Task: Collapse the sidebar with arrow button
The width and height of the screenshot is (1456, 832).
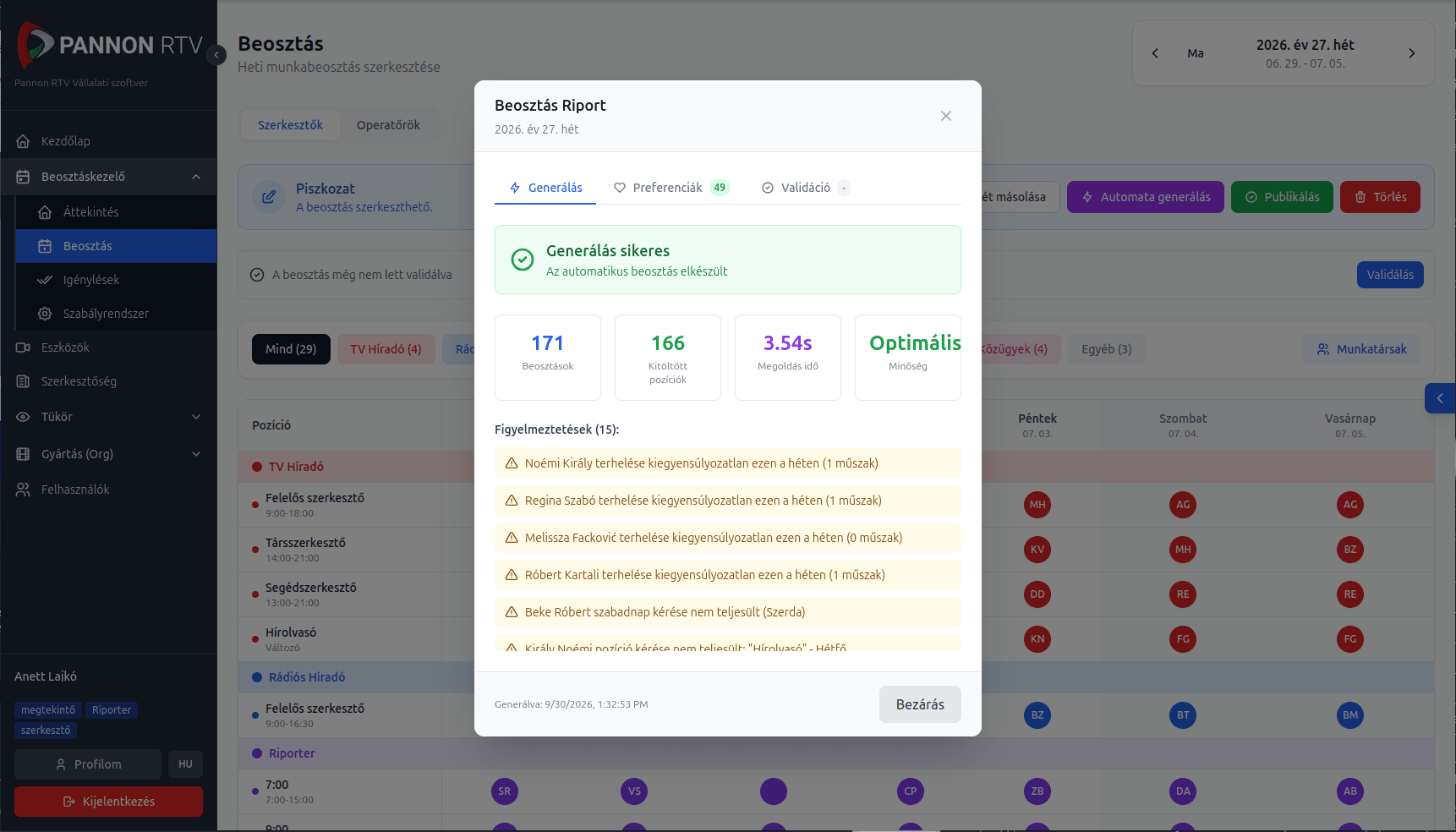Action: click(216, 55)
